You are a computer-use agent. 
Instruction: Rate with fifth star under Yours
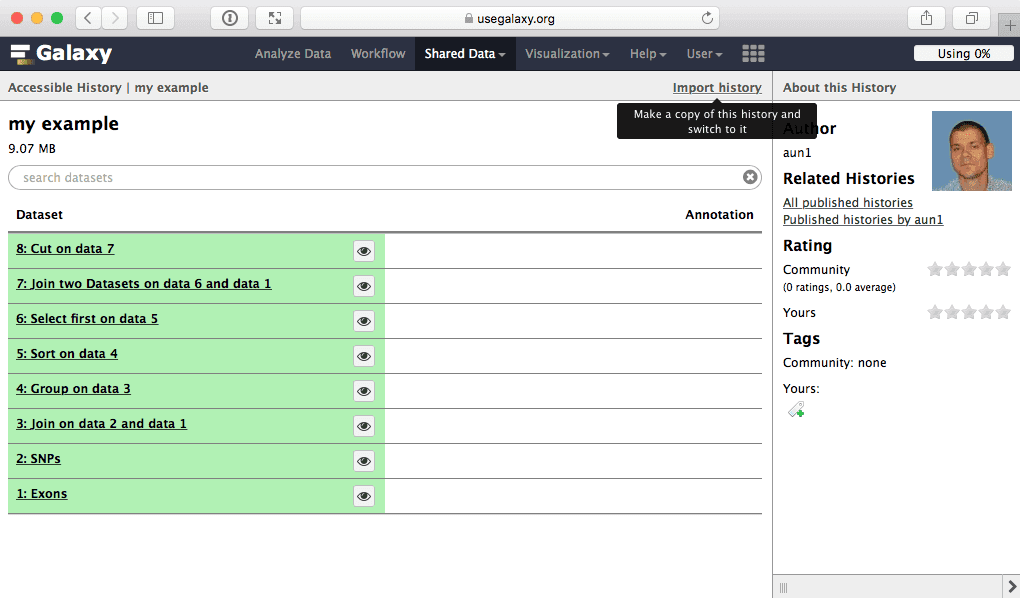tap(1002, 313)
